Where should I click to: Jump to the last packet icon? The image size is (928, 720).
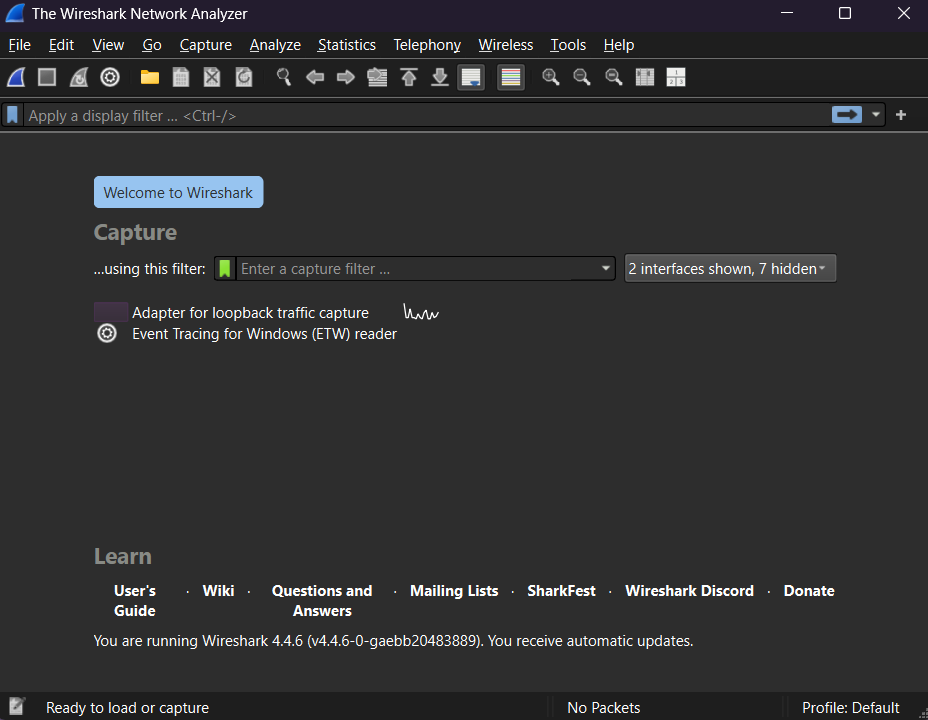coord(440,77)
